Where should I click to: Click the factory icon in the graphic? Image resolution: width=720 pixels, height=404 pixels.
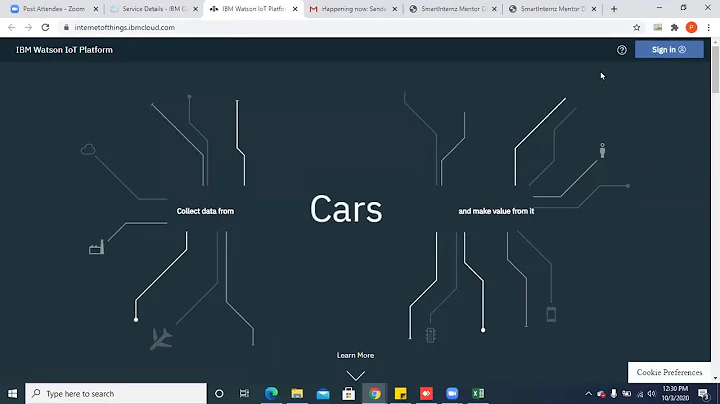pos(96,247)
